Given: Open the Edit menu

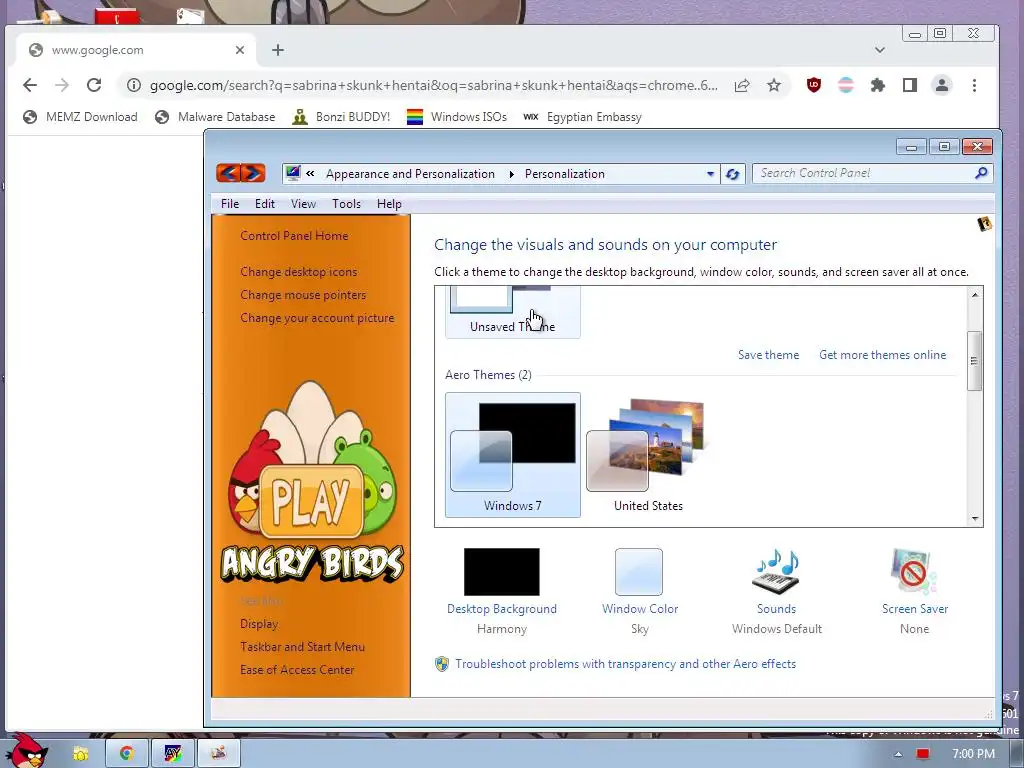Looking at the screenshot, I should 264,204.
